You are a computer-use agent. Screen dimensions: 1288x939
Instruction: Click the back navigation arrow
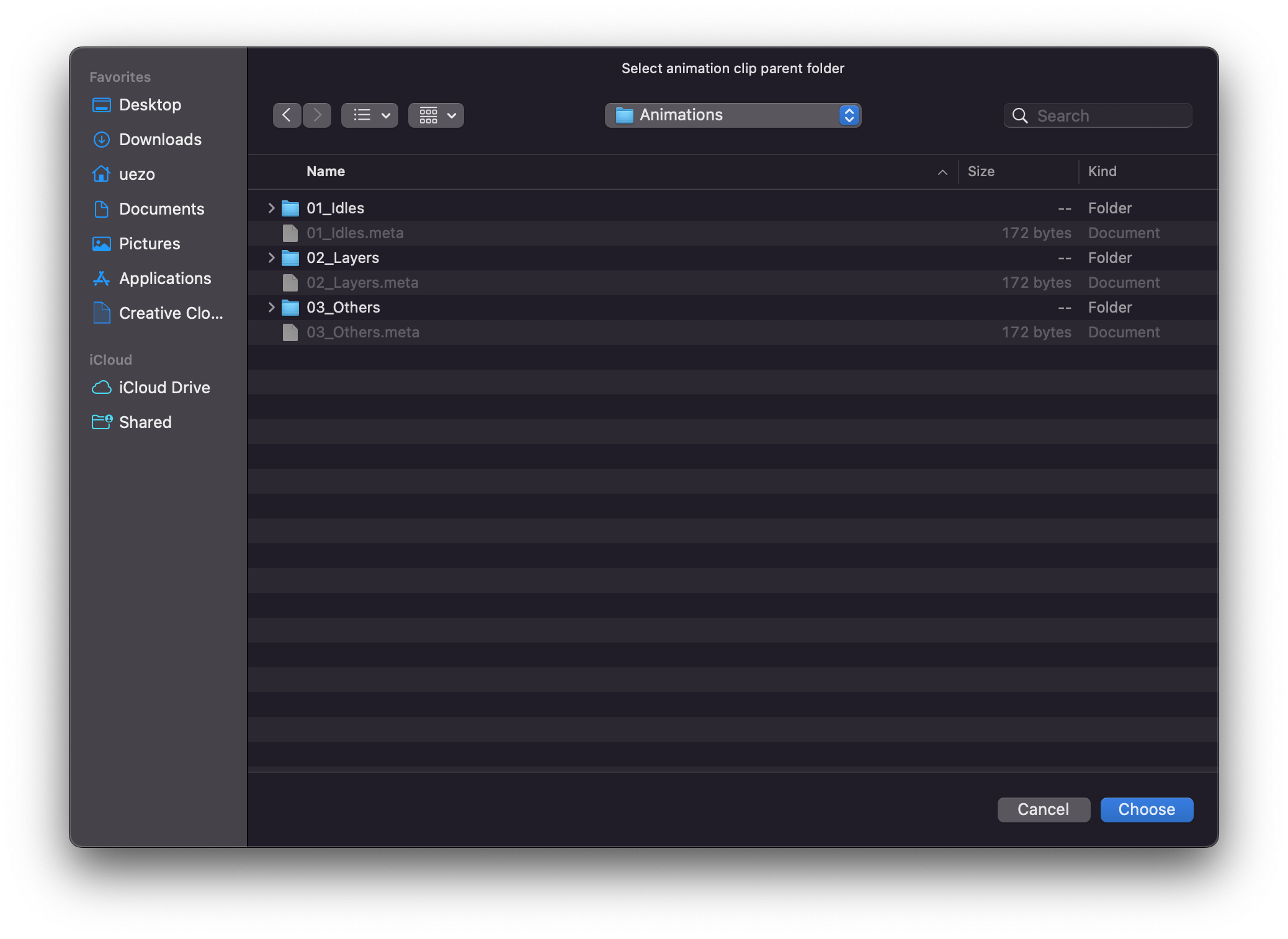[287, 115]
